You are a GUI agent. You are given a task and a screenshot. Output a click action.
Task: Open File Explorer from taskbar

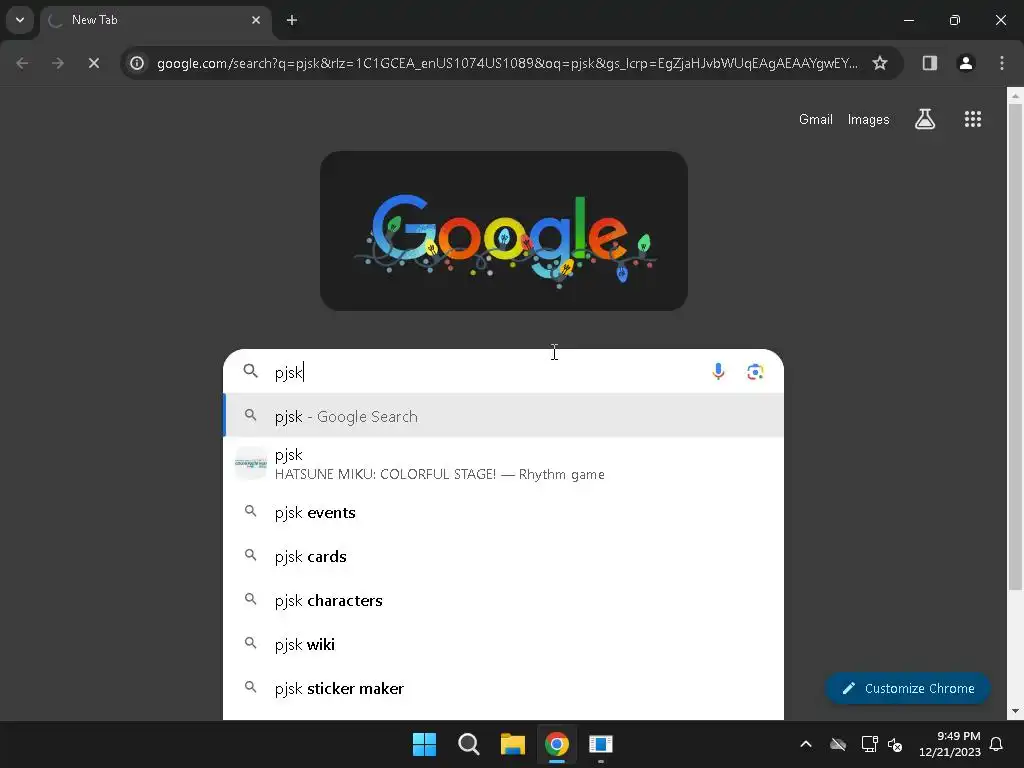click(x=513, y=744)
